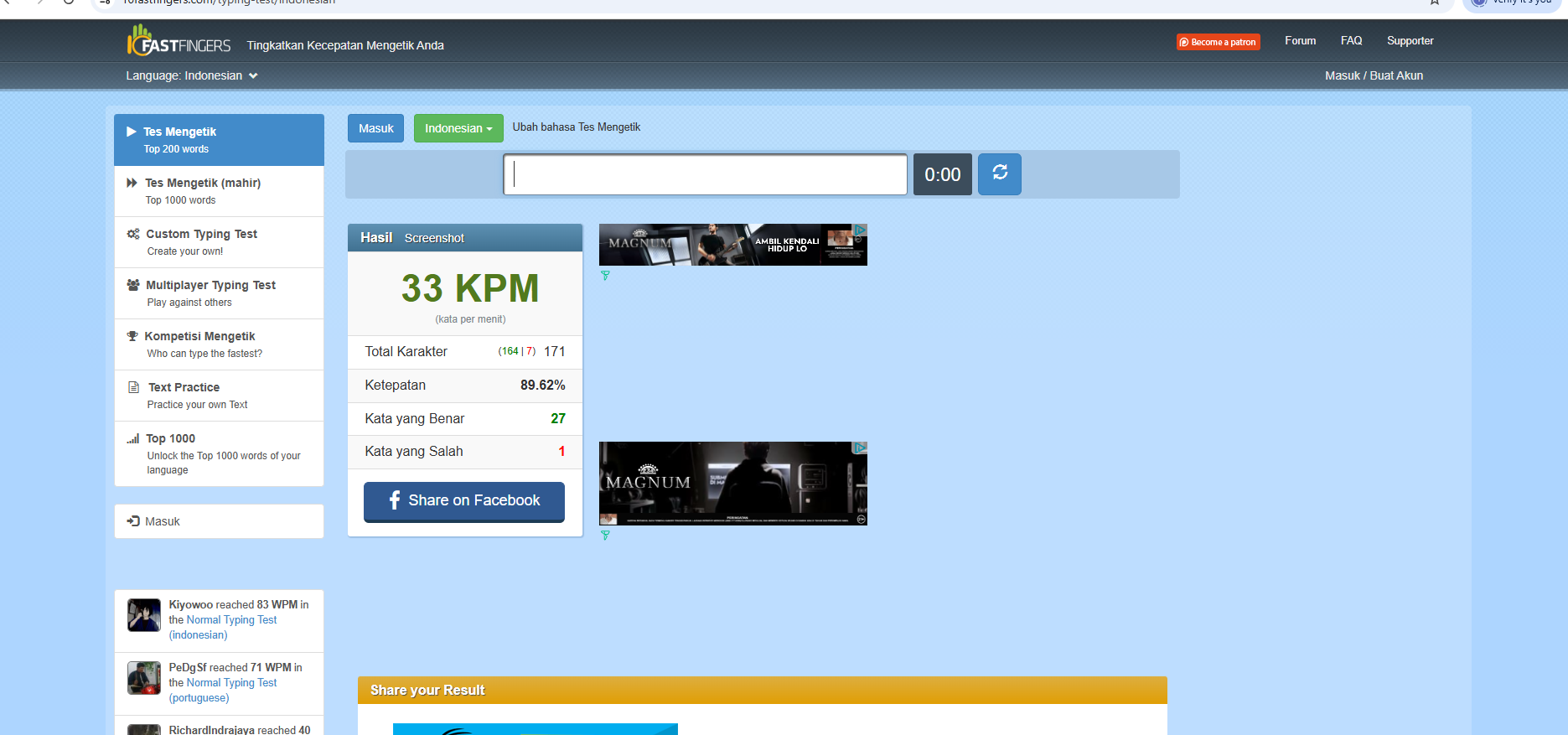Click Tingkatkan Kecepatan Mengetik Anda tagline
This screenshot has height=735, width=1568.
click(x=345, y=45)
